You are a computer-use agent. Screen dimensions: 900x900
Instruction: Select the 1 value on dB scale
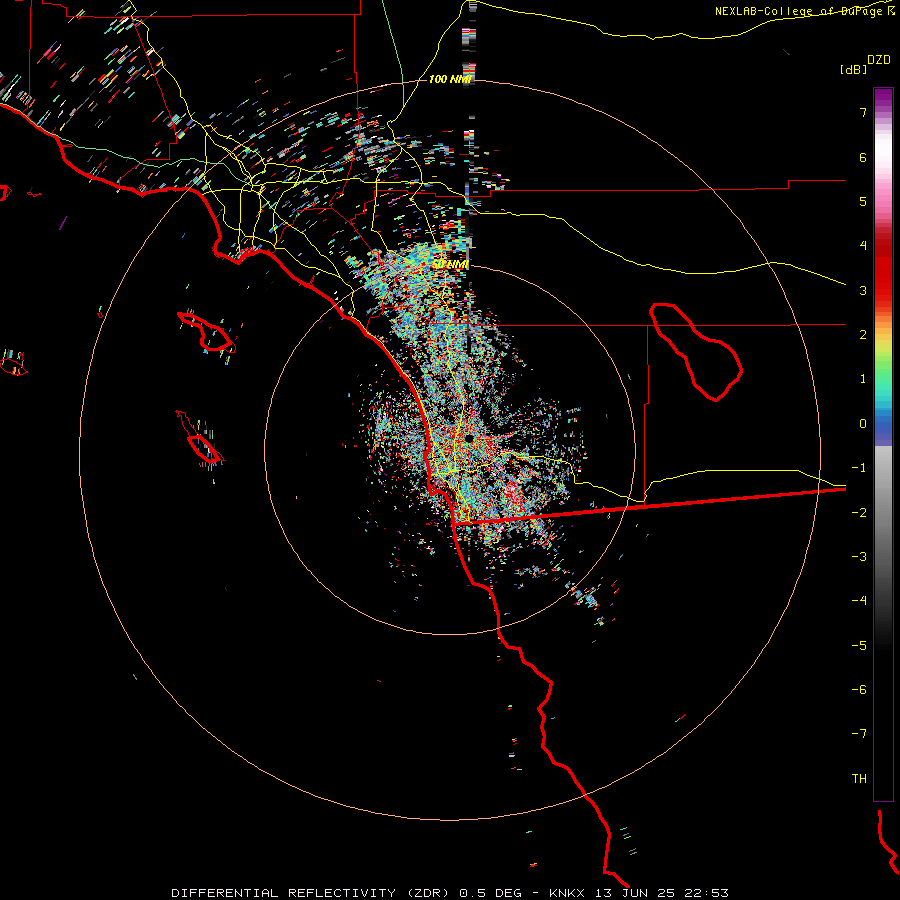coord(863,379)
